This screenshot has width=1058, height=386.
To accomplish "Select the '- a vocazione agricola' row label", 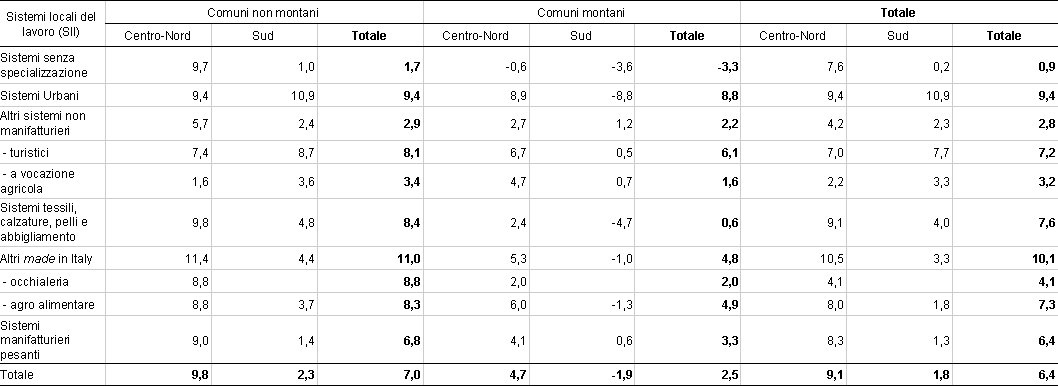I will click(38, 181).
